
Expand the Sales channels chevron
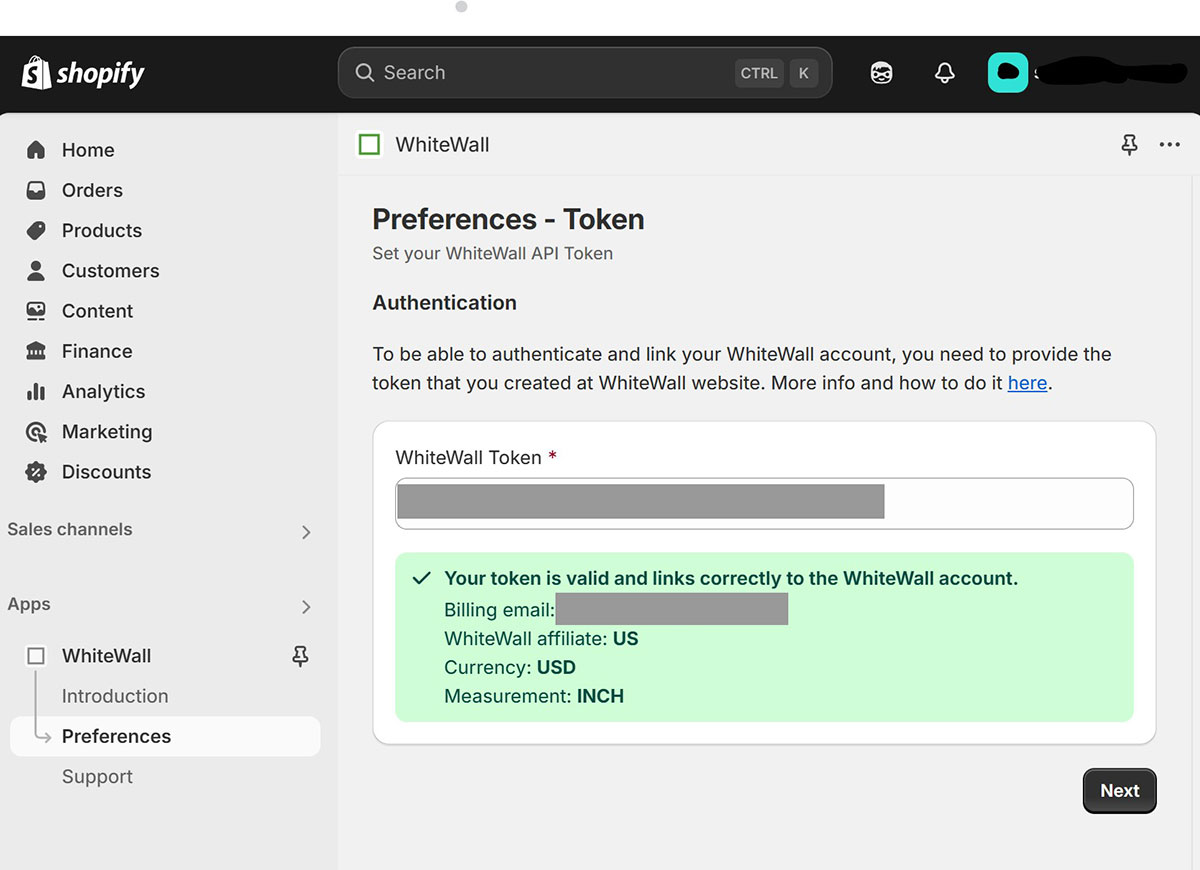click(306, 532)
